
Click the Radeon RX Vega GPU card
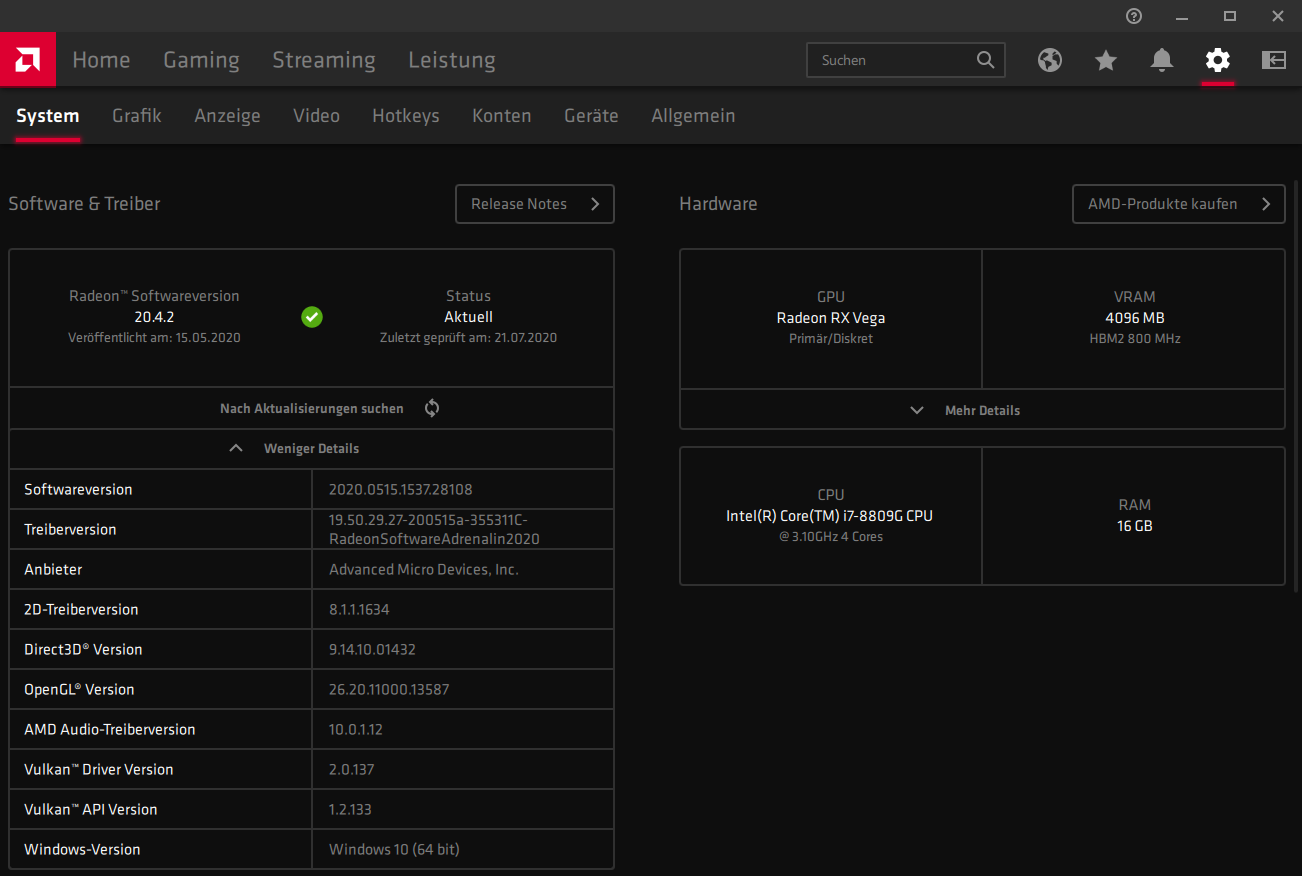830,318
